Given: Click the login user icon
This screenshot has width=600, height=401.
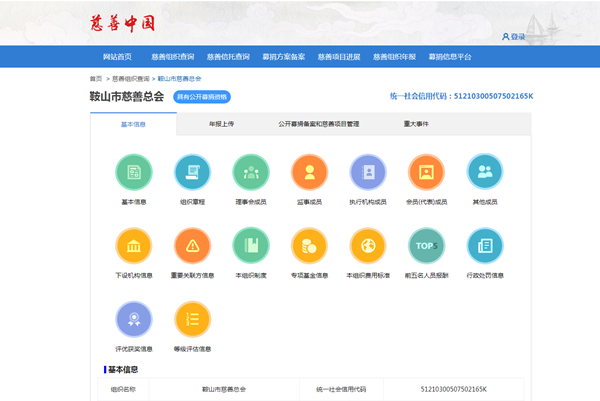Looking at the screenshot, I should pyautogui.click(x=505, y=37).
